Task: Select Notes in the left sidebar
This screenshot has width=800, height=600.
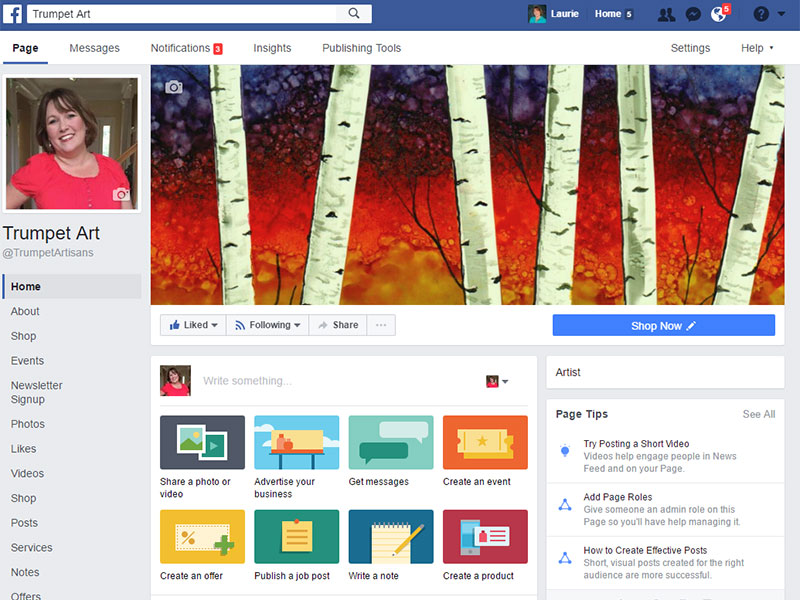Action: tap(24, 572)
